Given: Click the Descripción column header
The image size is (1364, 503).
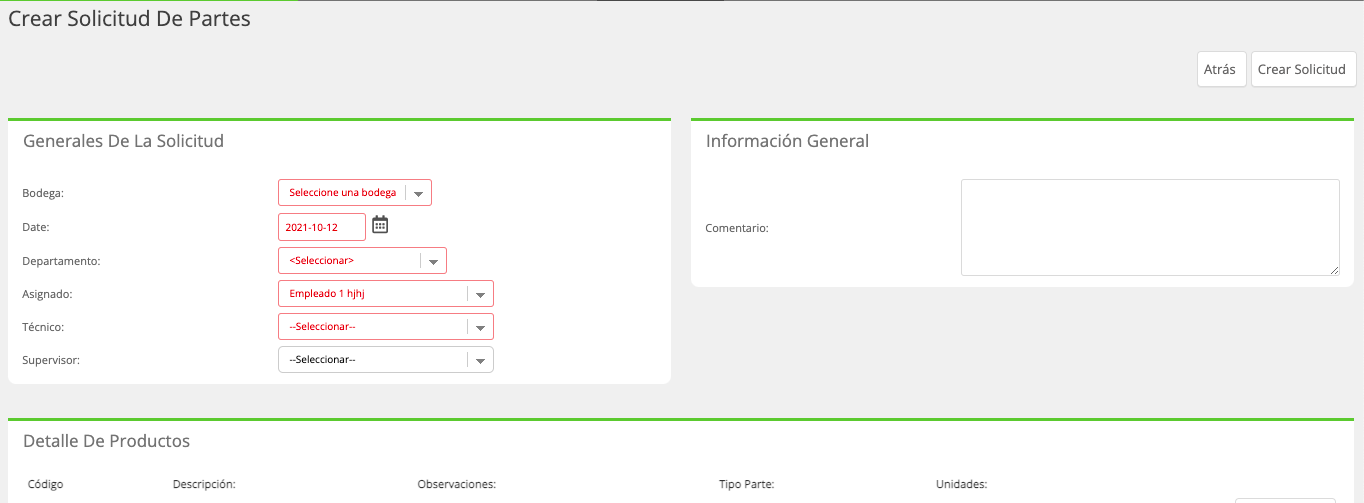Looking at the screenshot, I should click(x=204, y=484).
